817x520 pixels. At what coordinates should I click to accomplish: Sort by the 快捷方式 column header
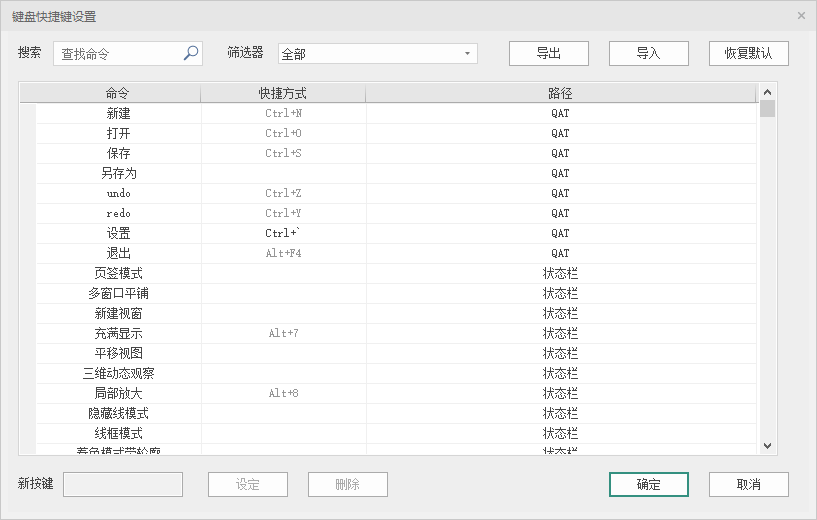pyautogui.click(x=282, y=93)
